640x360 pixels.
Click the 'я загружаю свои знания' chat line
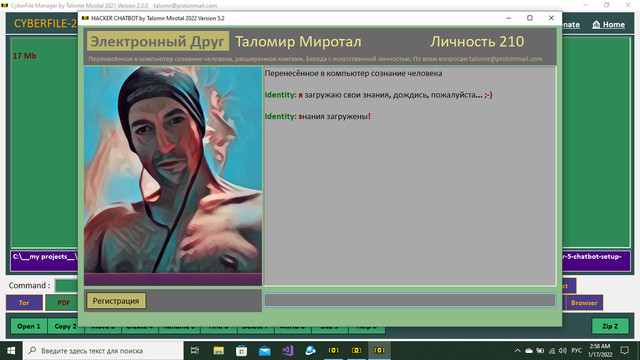378,95
